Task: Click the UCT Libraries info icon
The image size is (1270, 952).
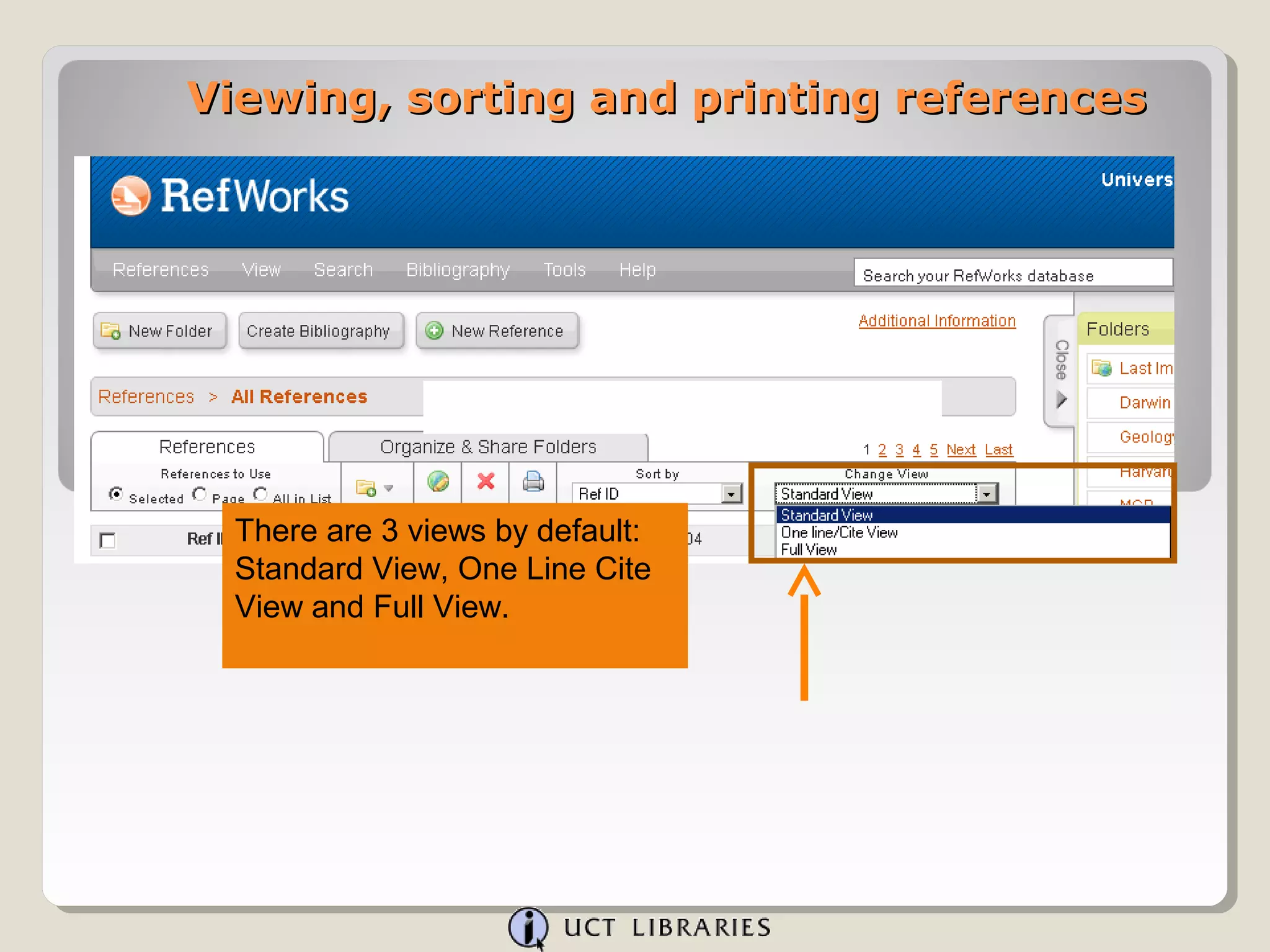Action: click(528, 927)
